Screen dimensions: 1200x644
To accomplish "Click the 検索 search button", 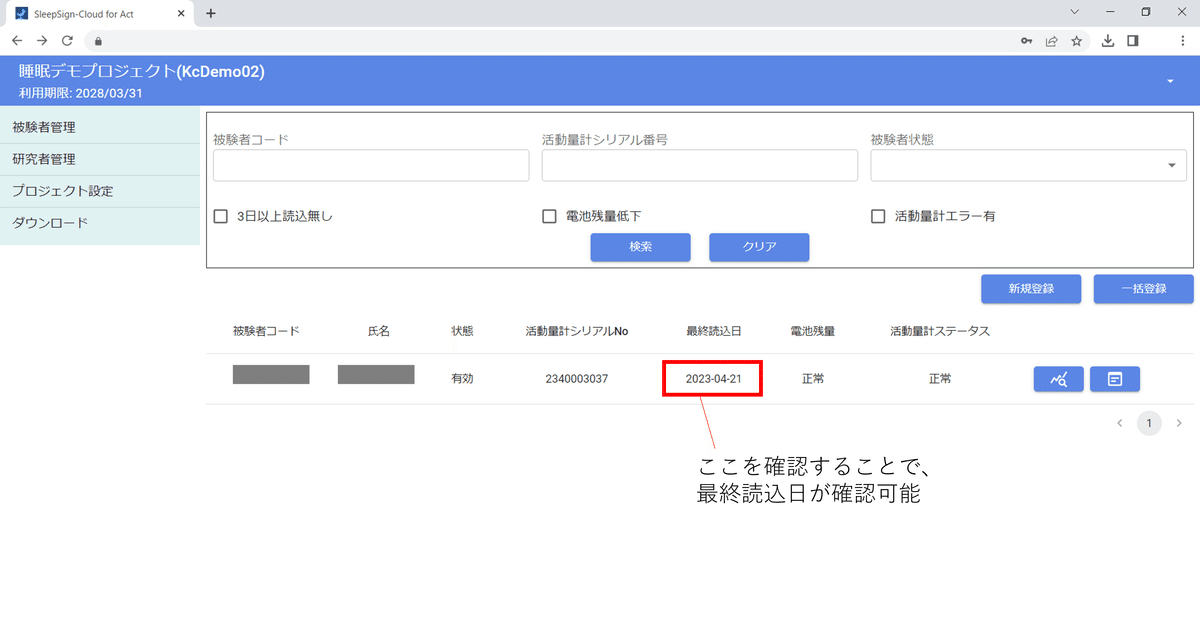I will tap(640, 247).
